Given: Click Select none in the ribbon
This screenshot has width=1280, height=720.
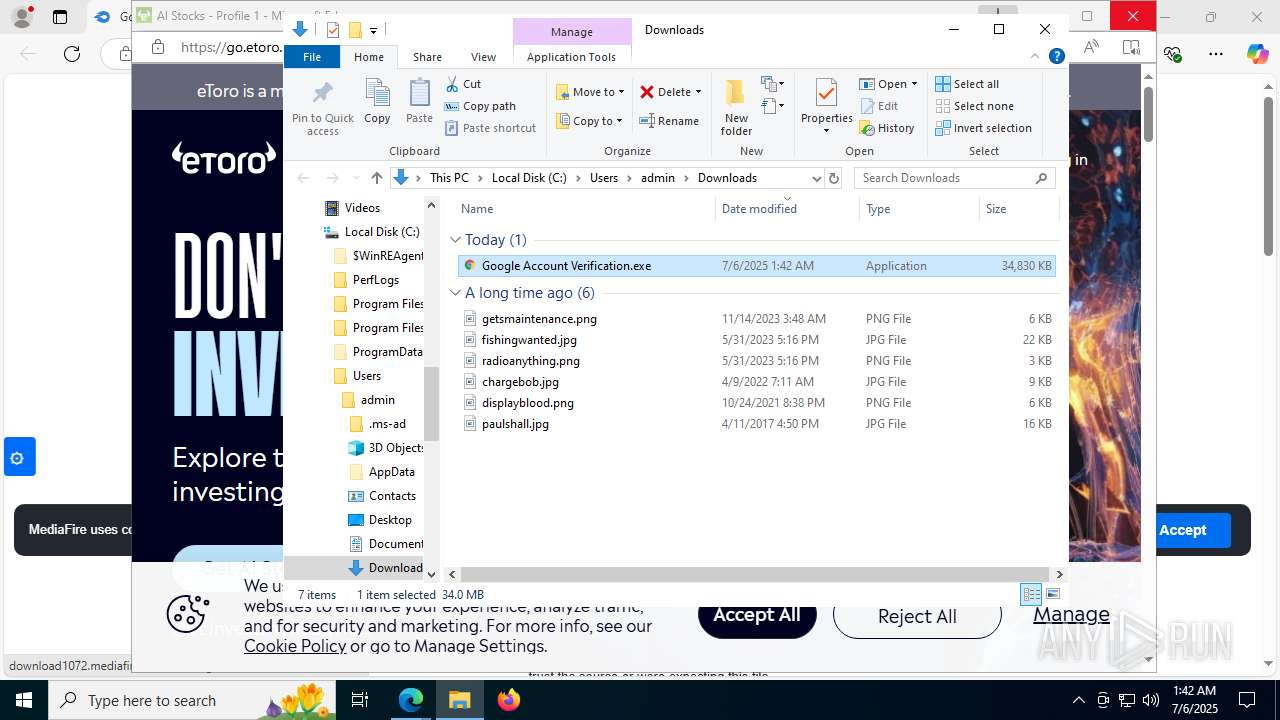Looking at the screenshot, I should [974, 106].
